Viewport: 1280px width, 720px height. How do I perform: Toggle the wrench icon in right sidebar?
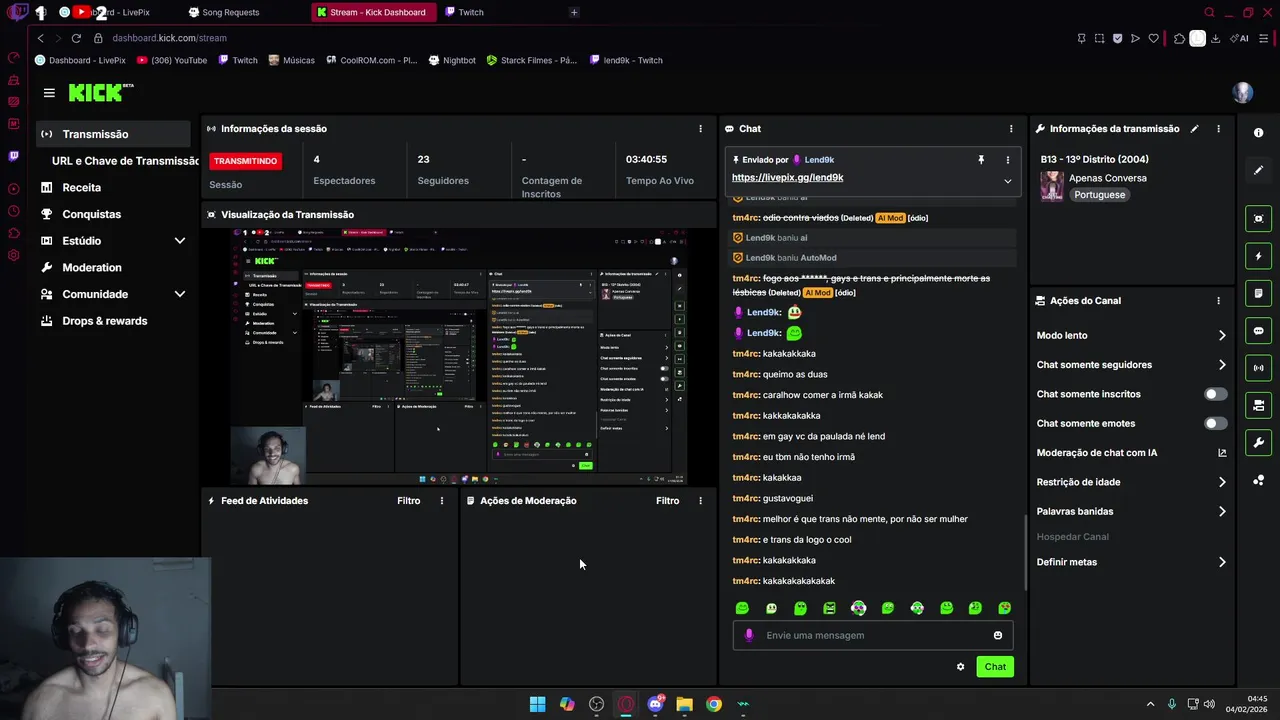click(1258, 443)
